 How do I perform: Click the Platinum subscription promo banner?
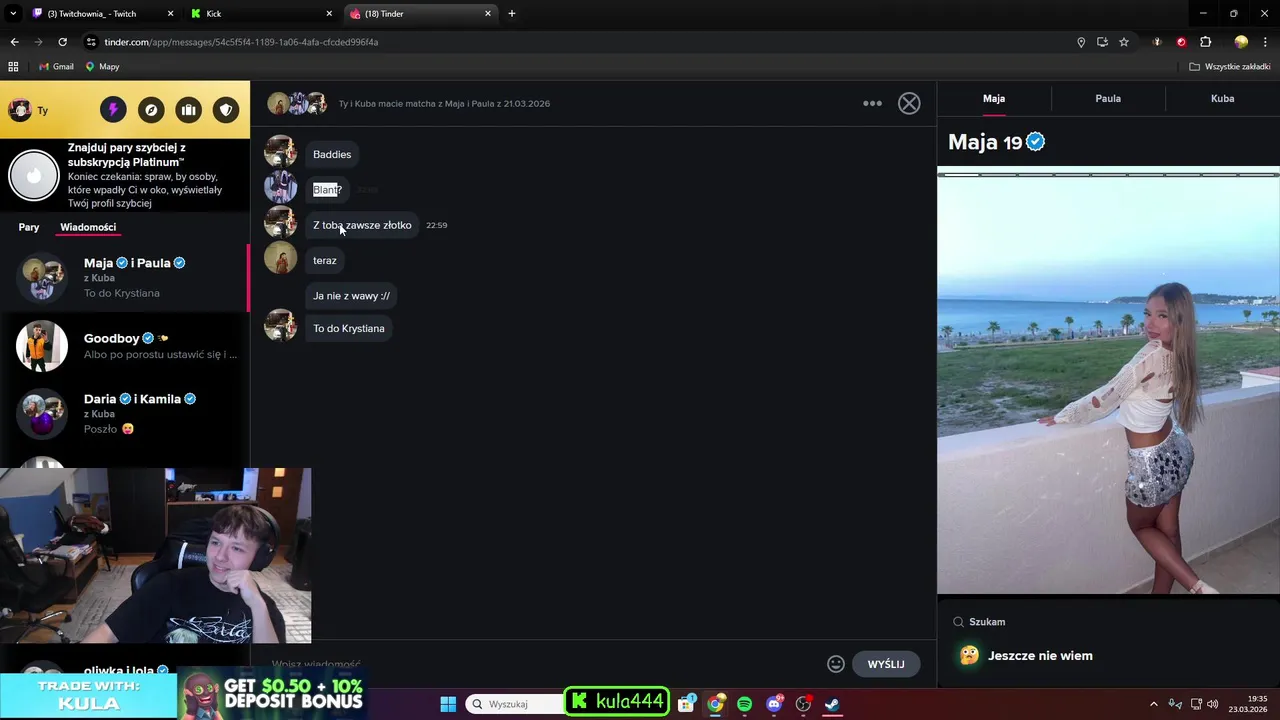click(125, 175)
